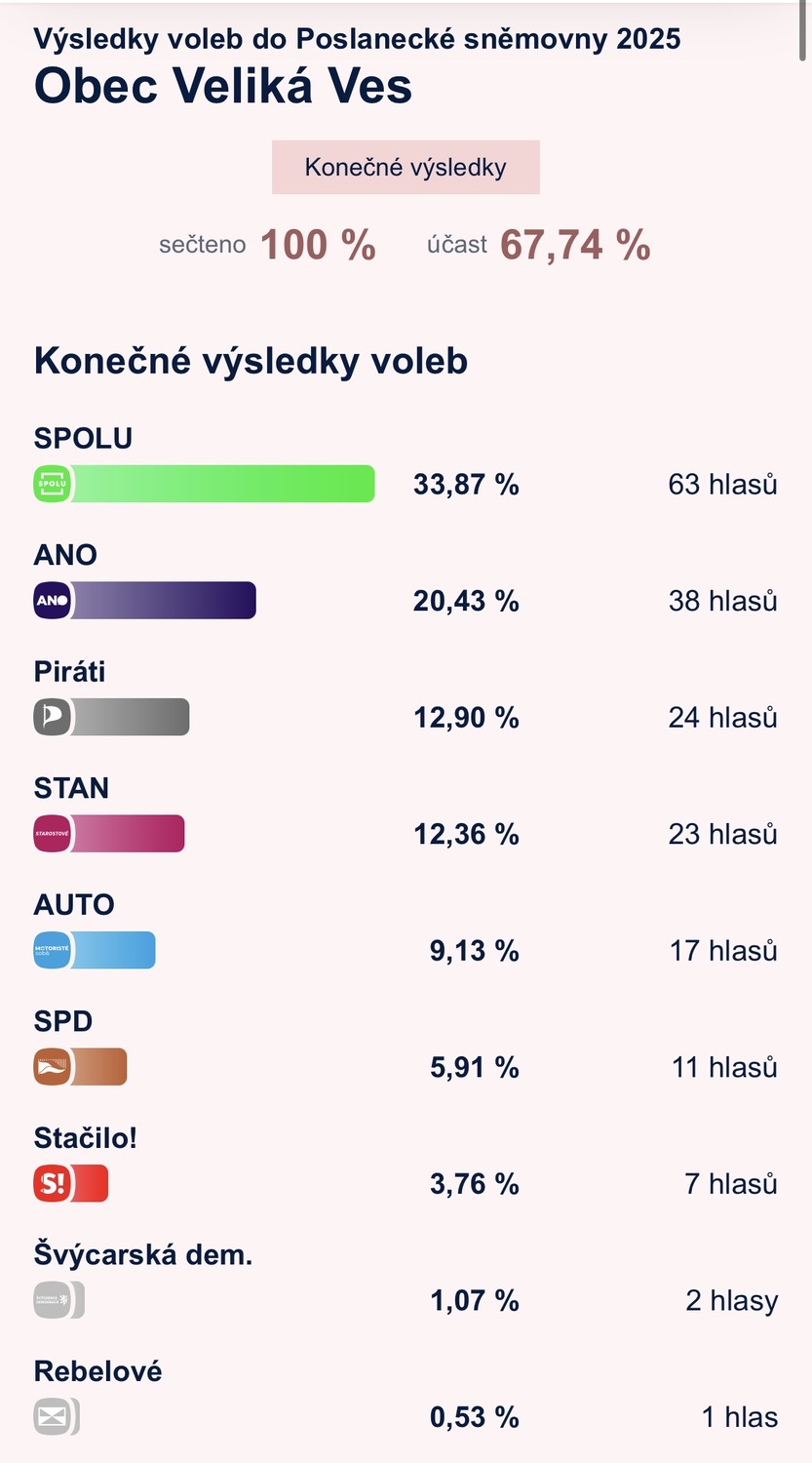The height and width of the screenshot is (1463, 812).
Task: Click the ANO party logo icon
Action: click(52, 601)
